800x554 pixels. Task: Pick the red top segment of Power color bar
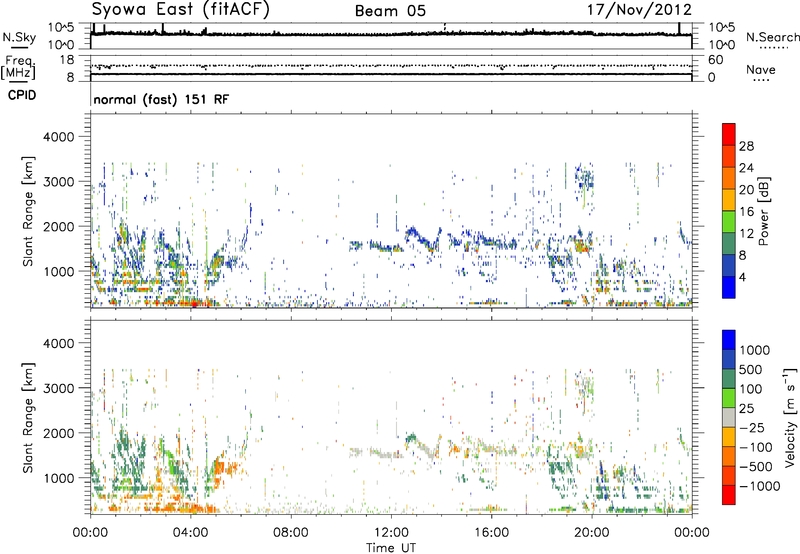click(729, 134)
